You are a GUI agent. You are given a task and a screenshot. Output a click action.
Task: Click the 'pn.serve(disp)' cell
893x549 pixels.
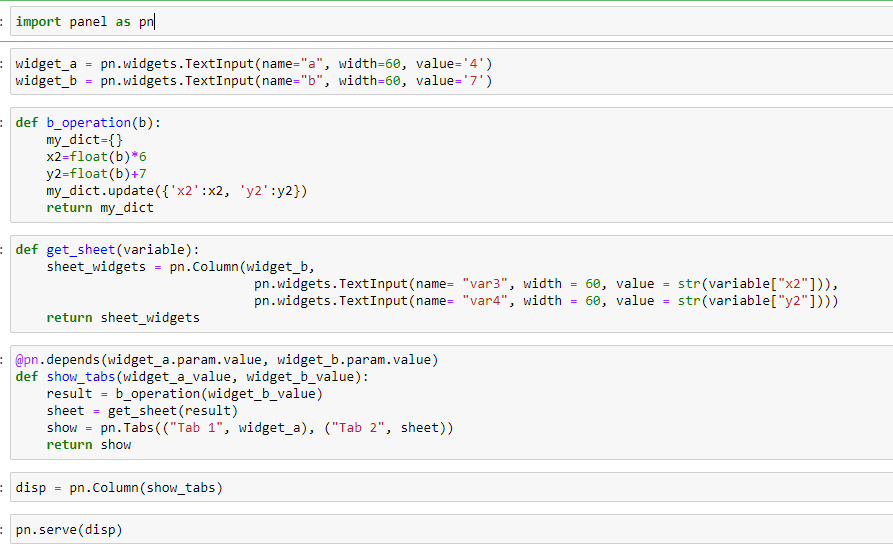pyautogui.click(x=451, y=530)
